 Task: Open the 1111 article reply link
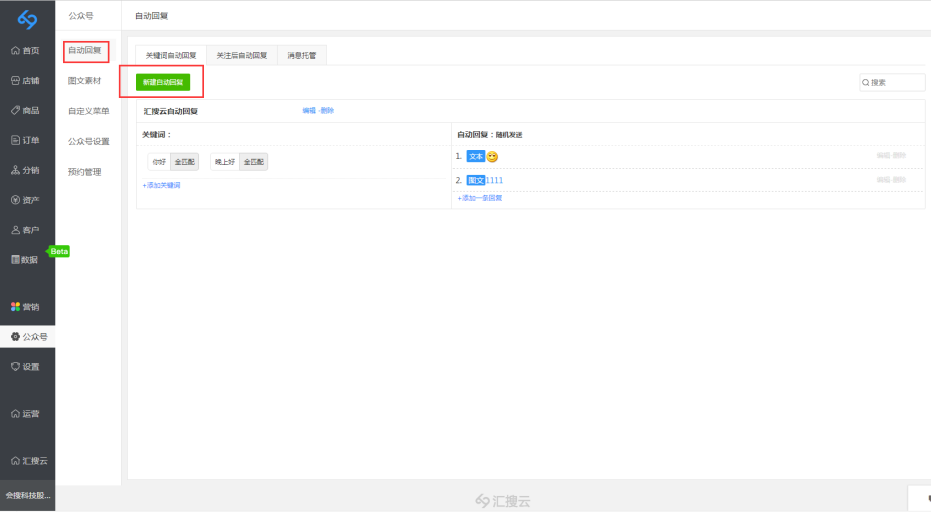[495, 180]
